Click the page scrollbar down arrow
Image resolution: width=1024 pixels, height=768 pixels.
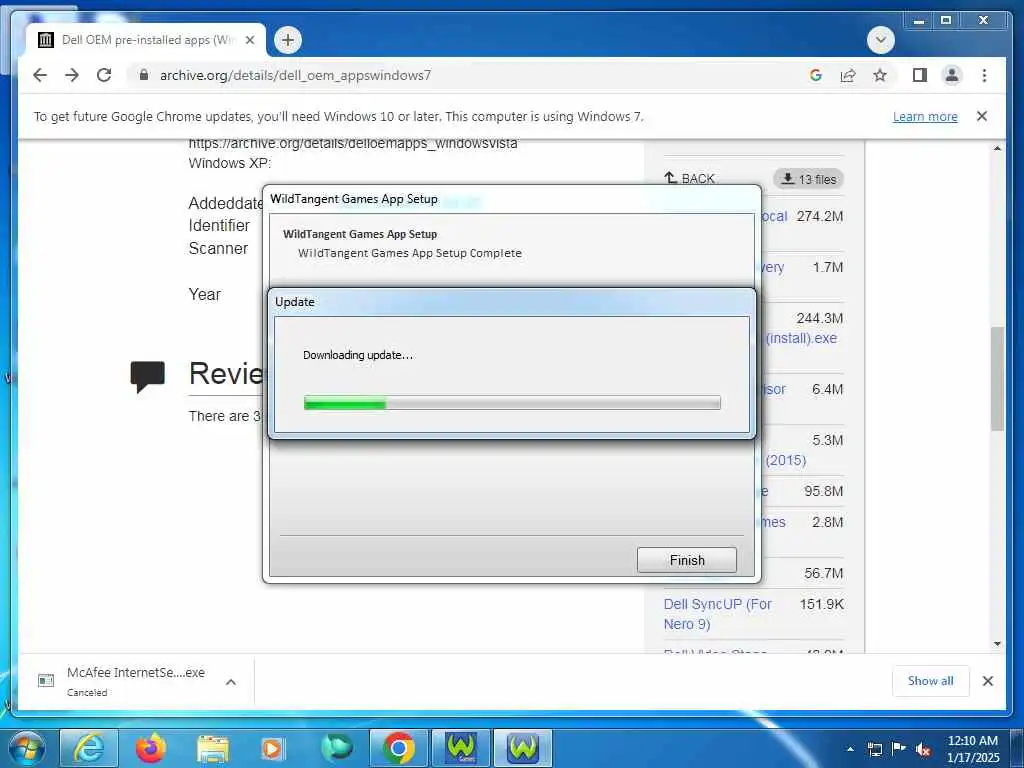click(997, 643)
